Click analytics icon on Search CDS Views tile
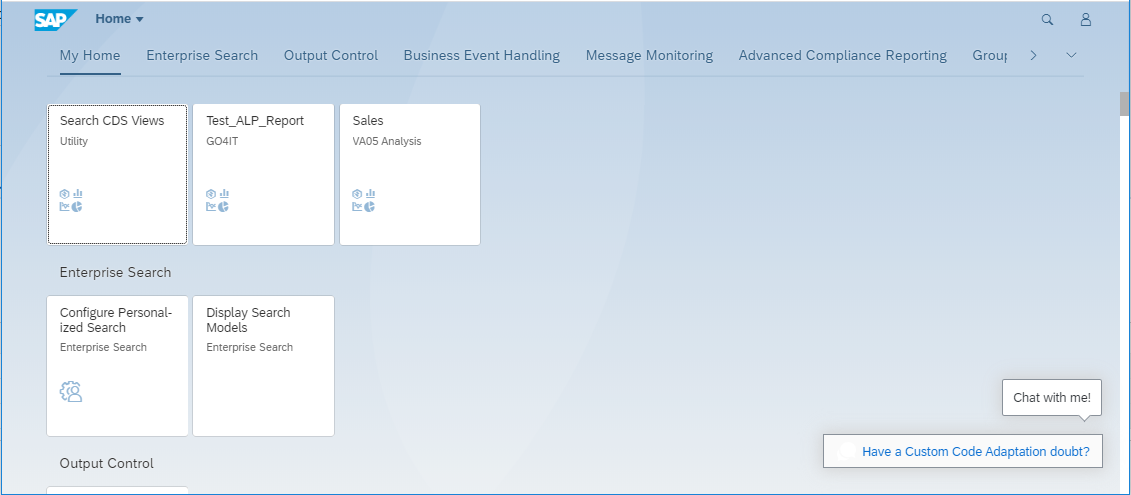The height and width of the screenshot is (495, 1131). click(71, 200)
